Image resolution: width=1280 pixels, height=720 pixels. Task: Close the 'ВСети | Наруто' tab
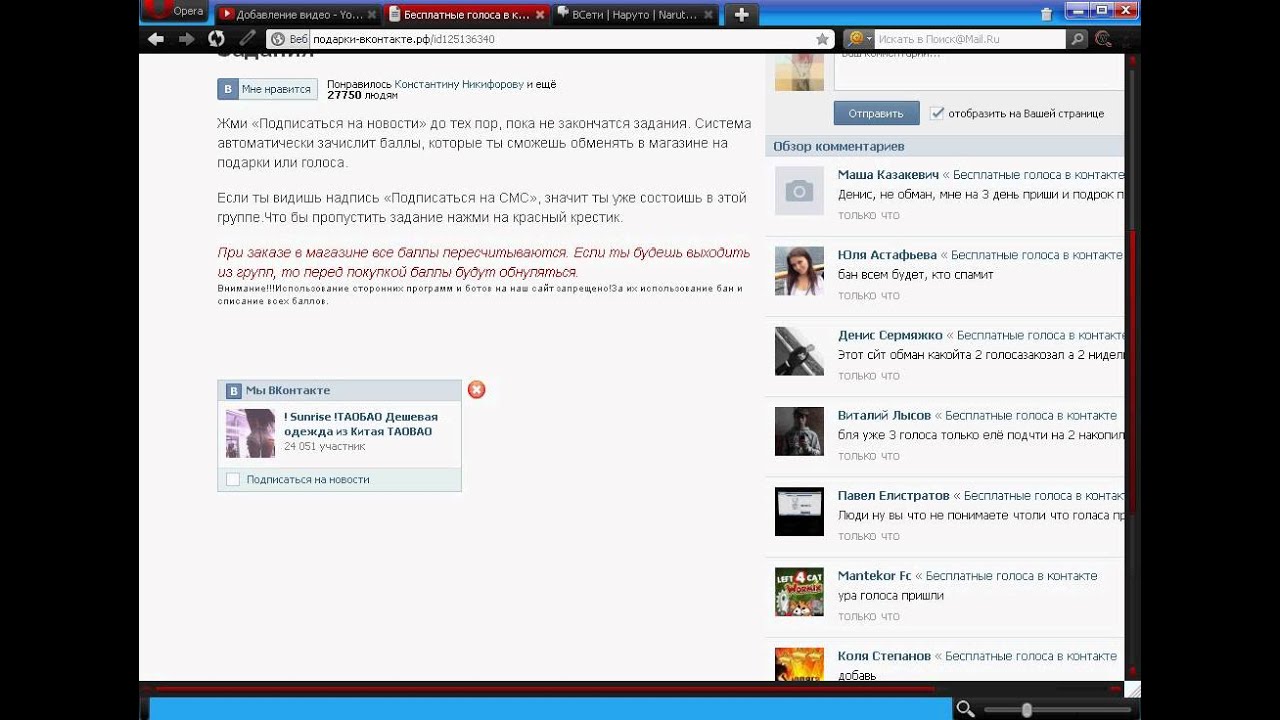coord(709,15)
